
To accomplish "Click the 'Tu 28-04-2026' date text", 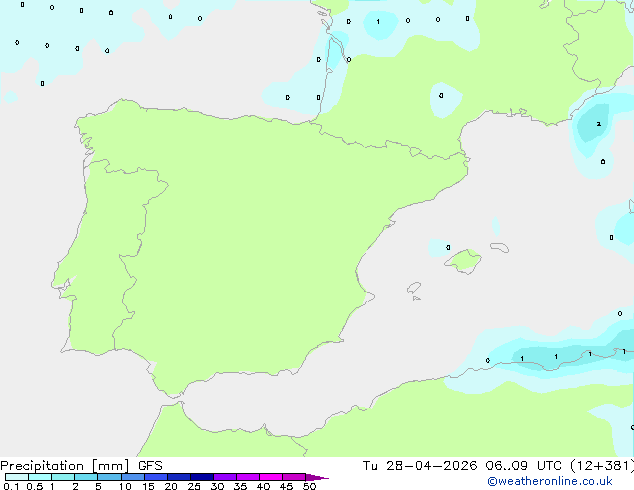I will (420, 466).
